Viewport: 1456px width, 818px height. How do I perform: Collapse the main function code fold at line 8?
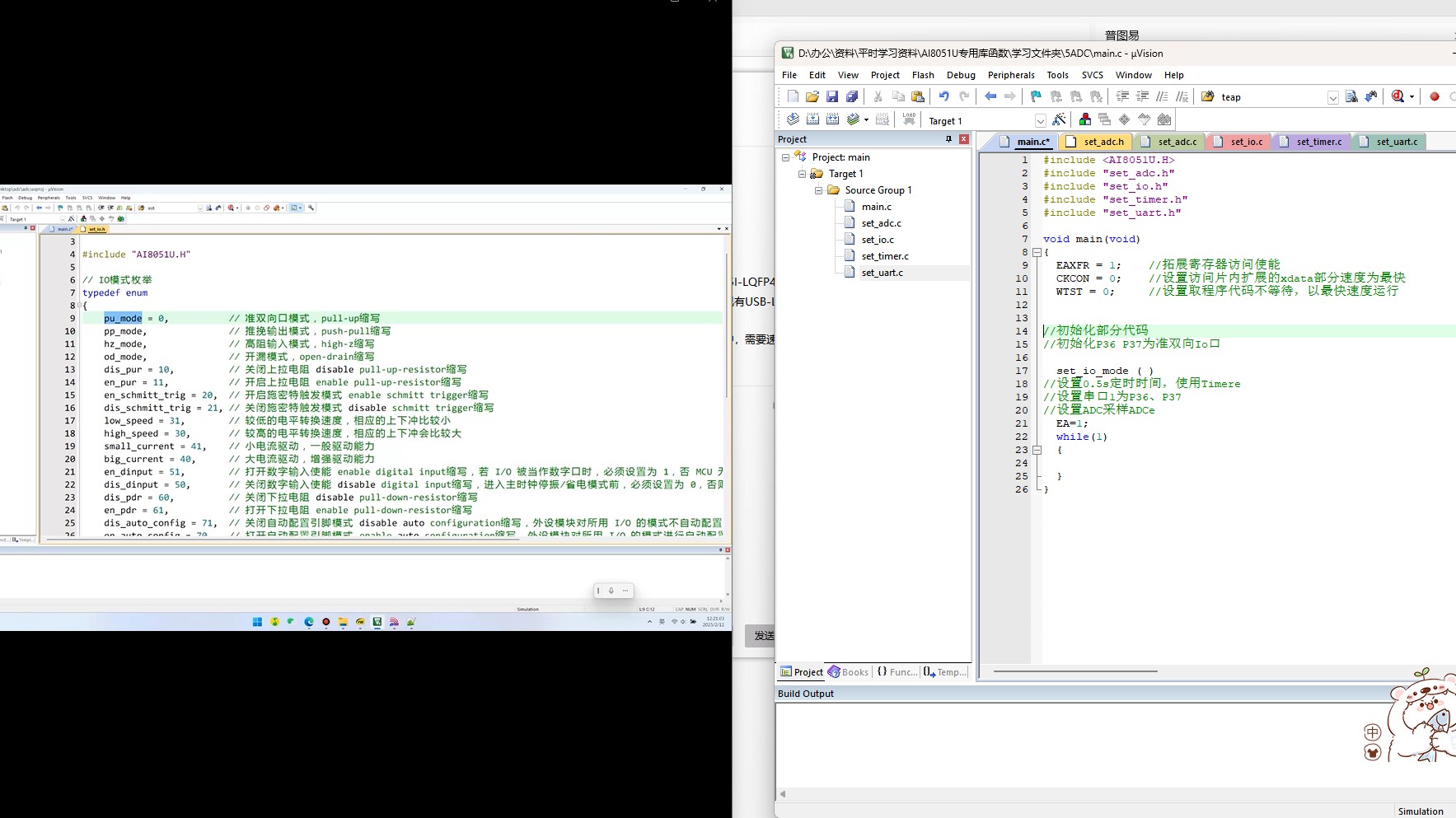pyautogui.click(x=1037, y=252)
